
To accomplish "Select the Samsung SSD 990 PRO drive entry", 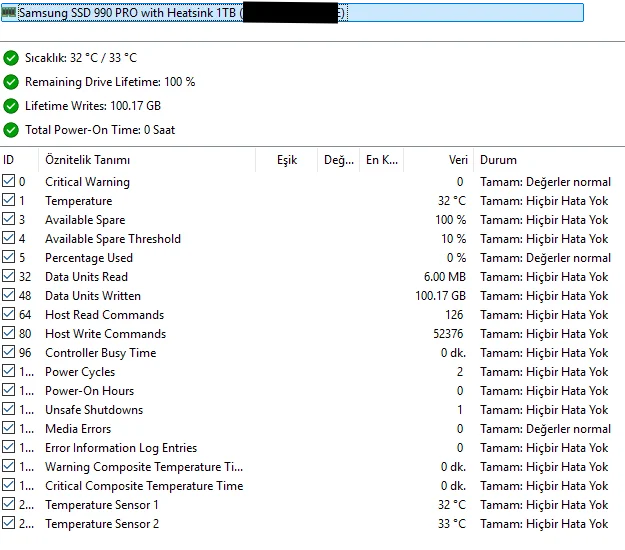I will click(x=292, y=12).
